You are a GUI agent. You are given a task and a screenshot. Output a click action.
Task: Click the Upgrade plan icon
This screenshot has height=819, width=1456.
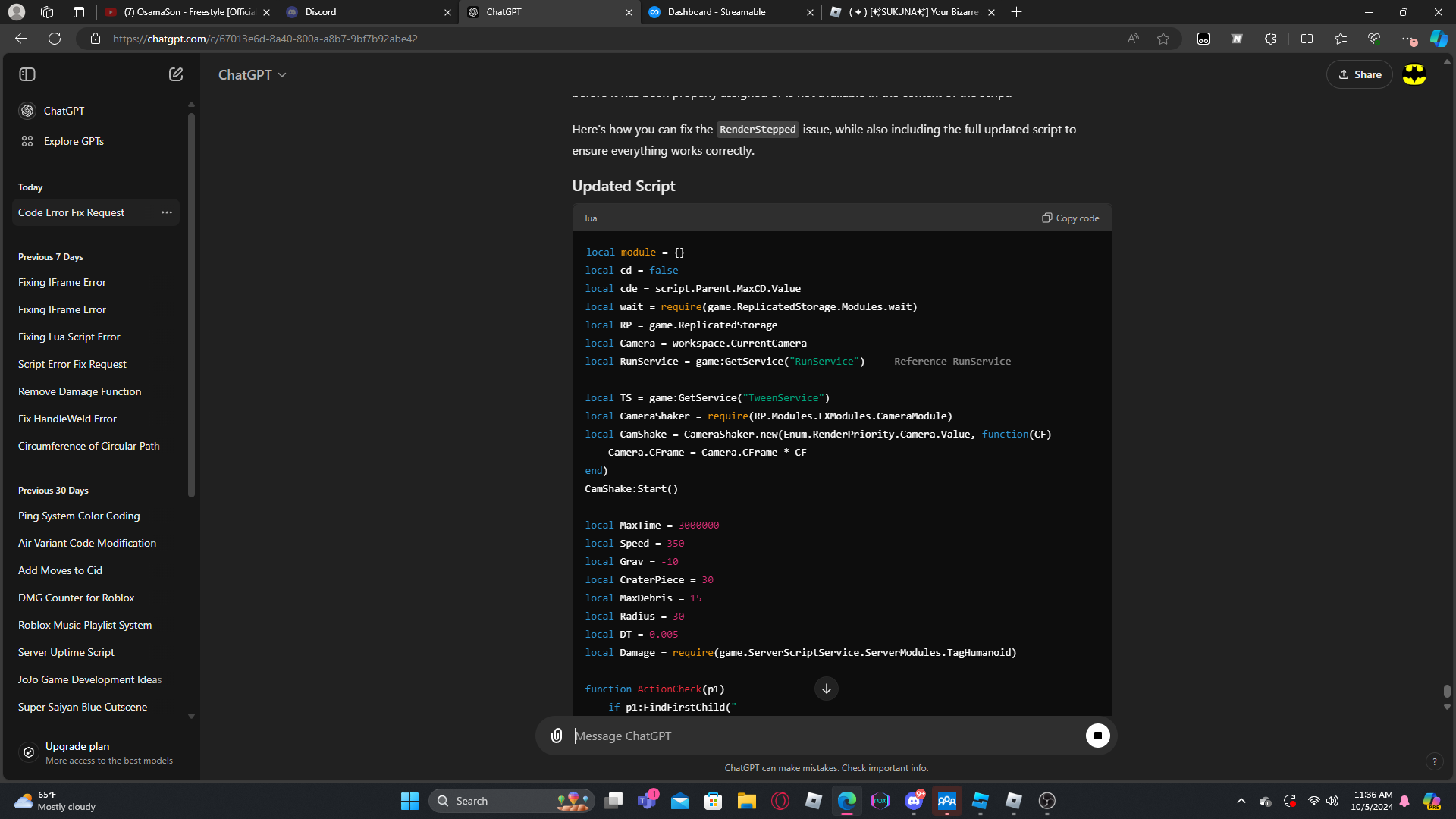(29, 752)
